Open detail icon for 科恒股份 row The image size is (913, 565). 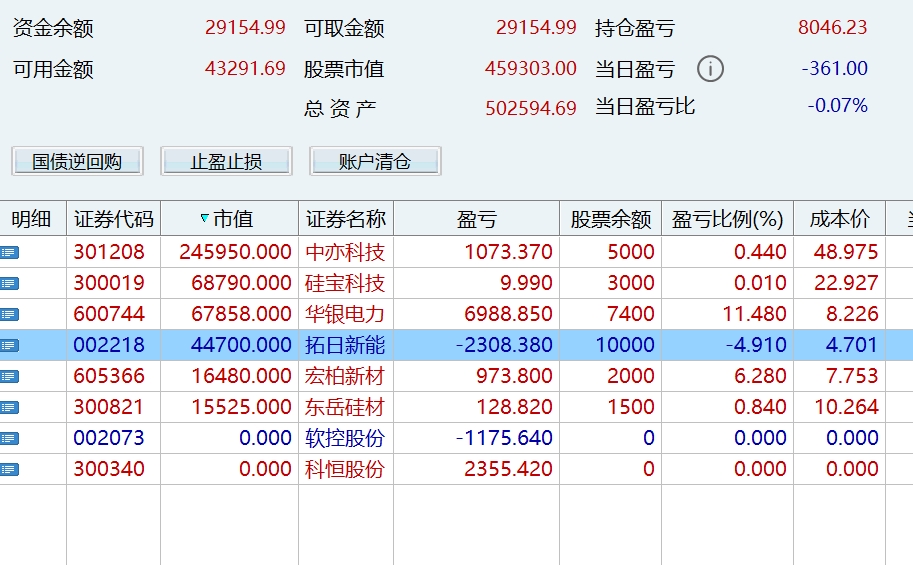[x=9, y=468]
